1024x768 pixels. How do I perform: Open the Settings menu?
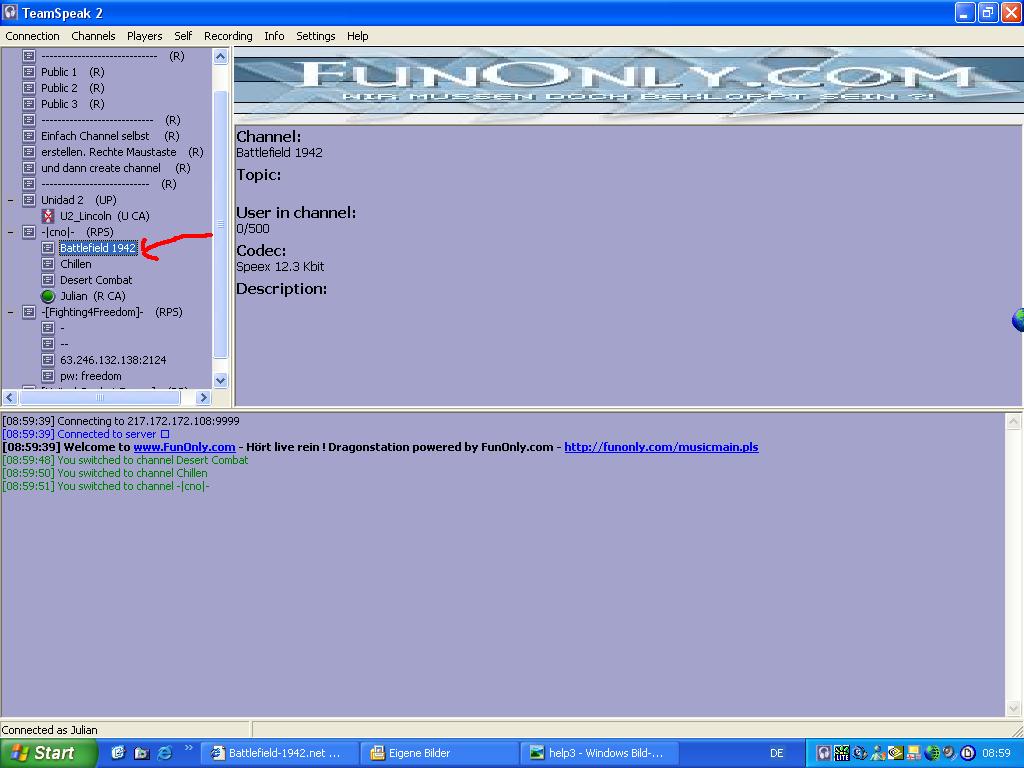tap(315, 36)
